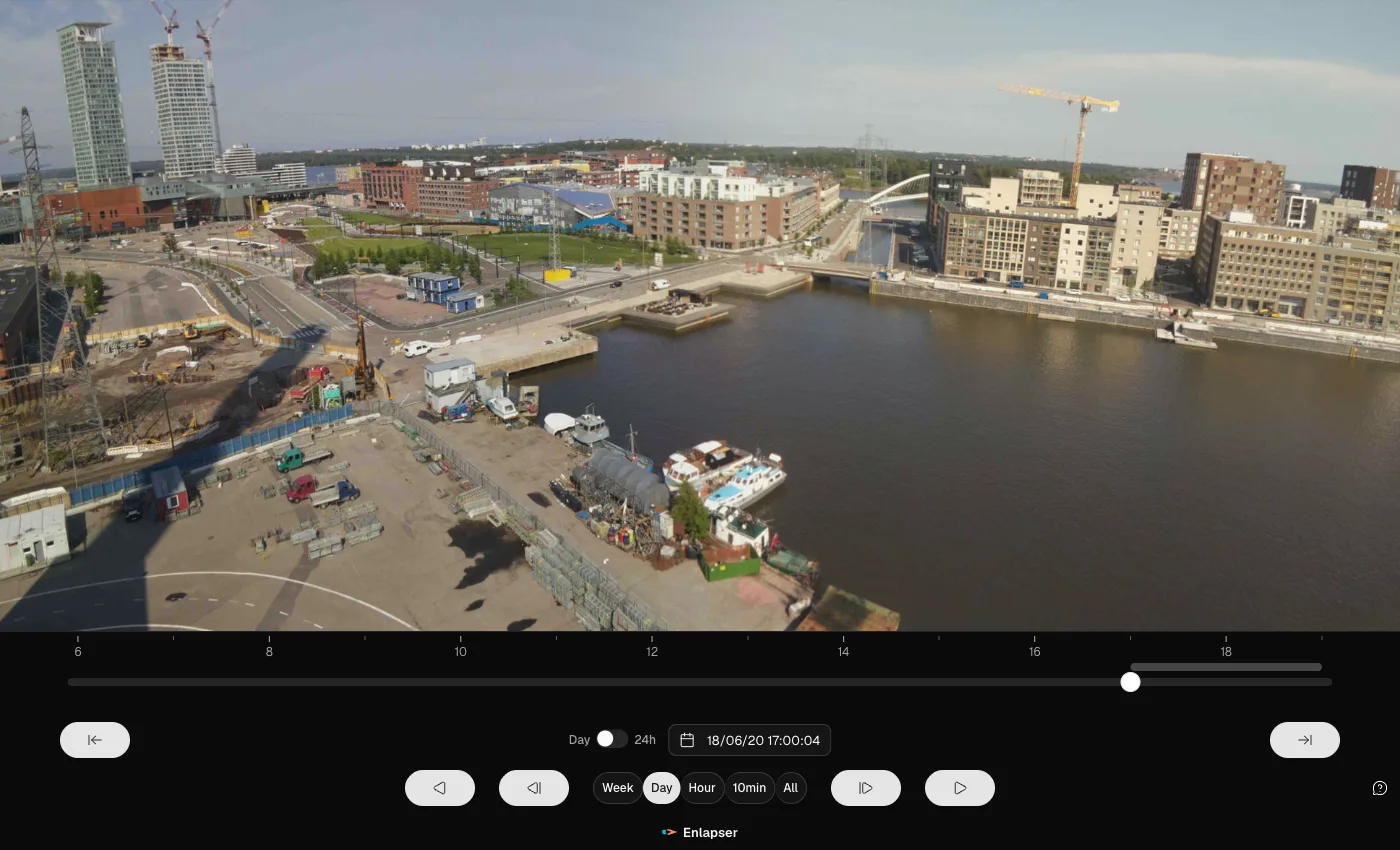Open the Enlapser logo link
1400x850 pixels.
pyautogui.click(x=700, y=832)
